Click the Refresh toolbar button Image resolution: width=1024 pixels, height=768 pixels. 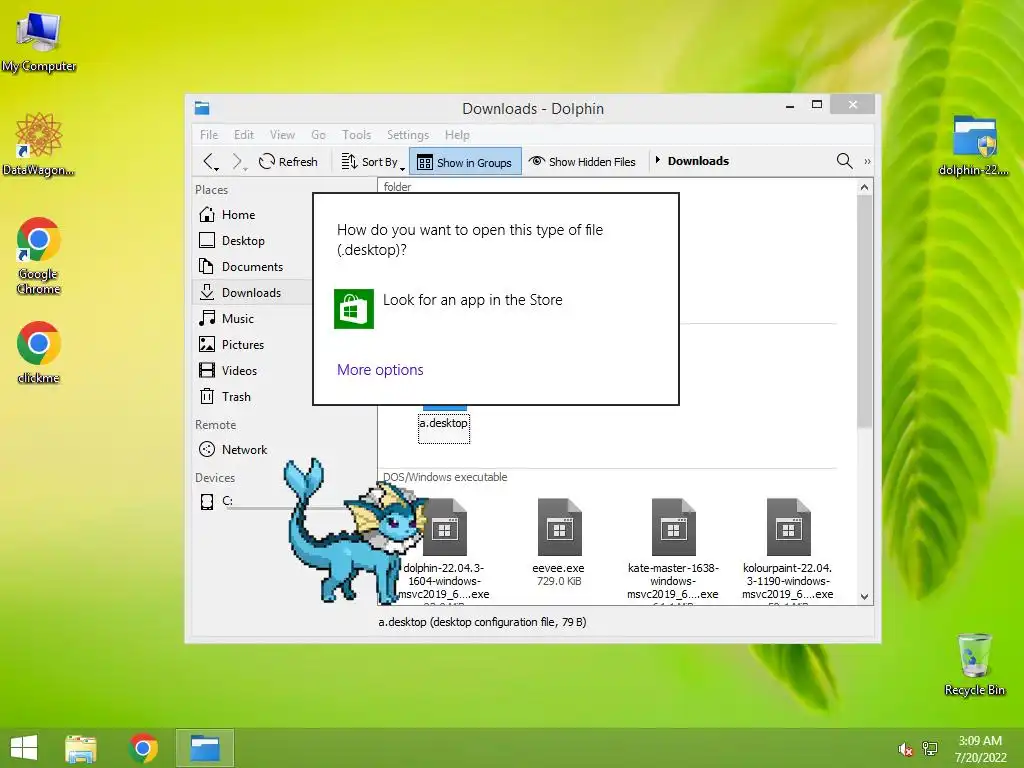point(288,161)
